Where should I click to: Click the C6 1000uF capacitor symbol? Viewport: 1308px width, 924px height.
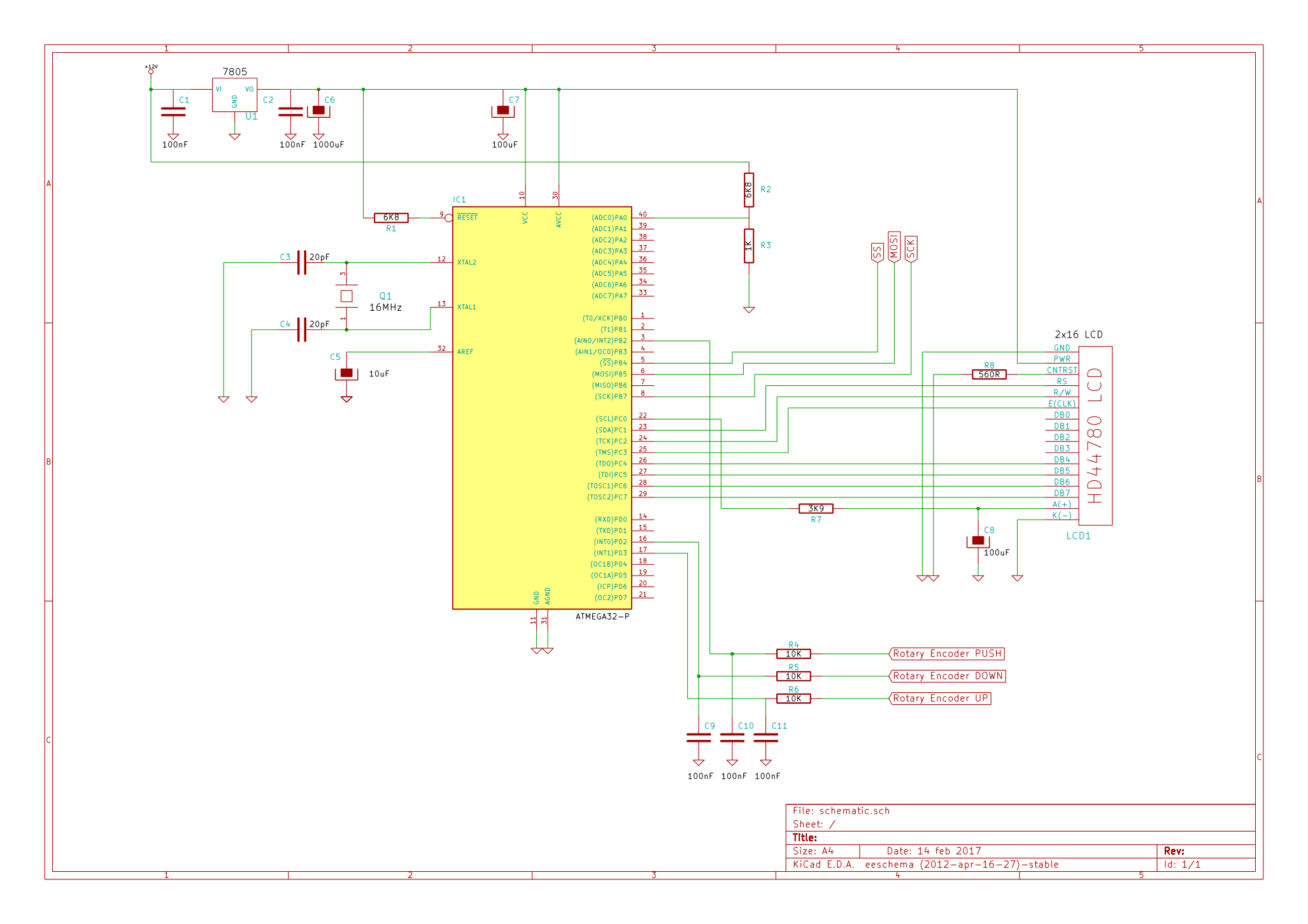318,111
